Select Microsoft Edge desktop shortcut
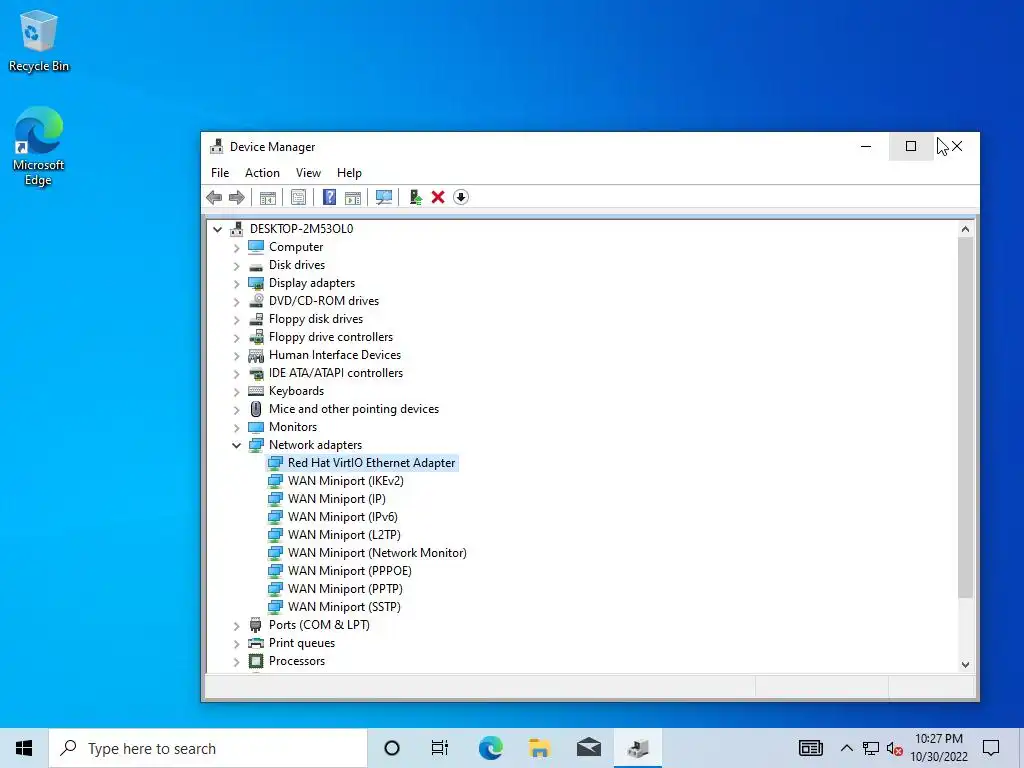1024x768 pixels. point(39,146)
